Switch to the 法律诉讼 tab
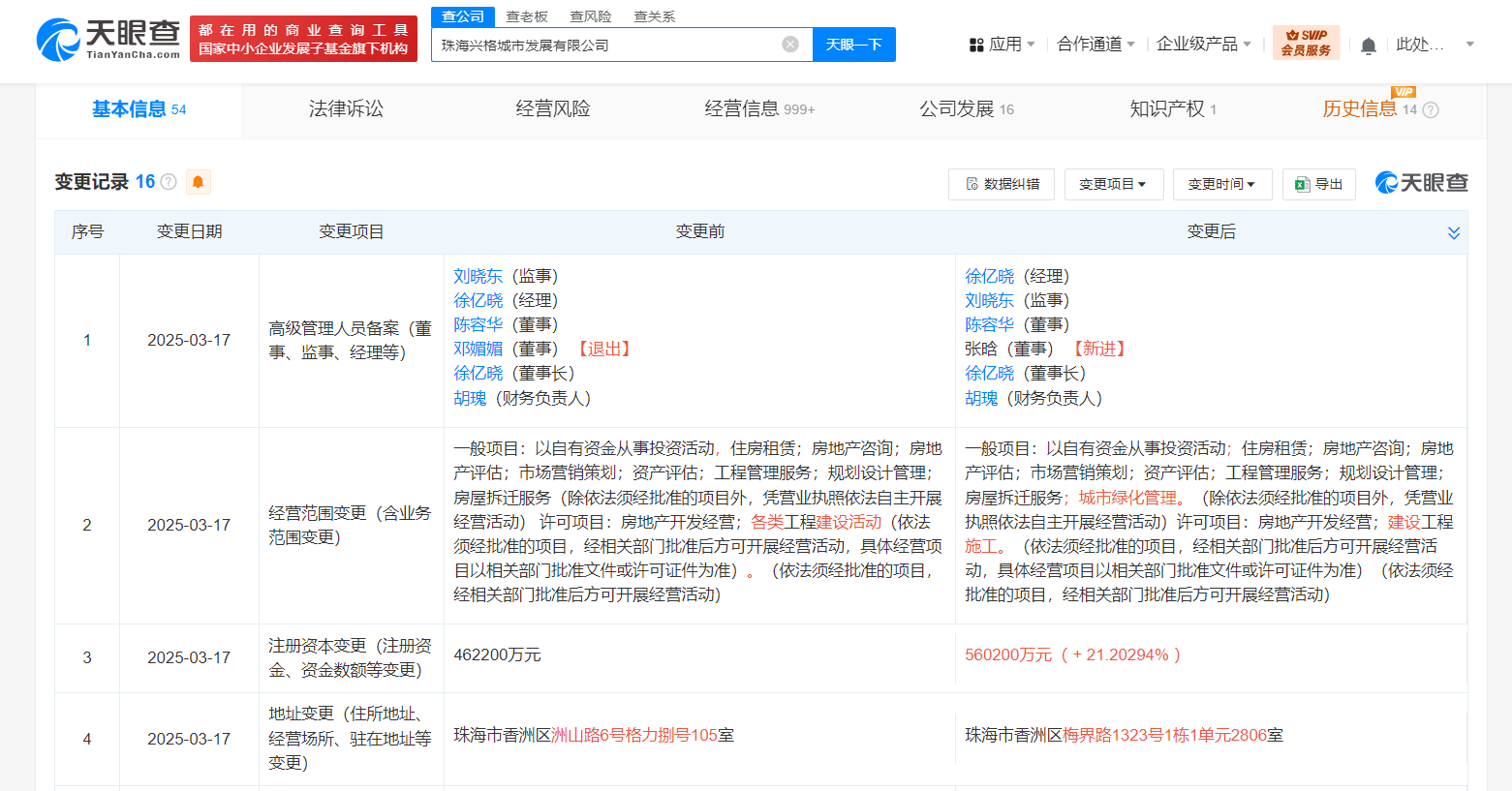Screen dimensions: 1512x791 [x=346, y=109]
